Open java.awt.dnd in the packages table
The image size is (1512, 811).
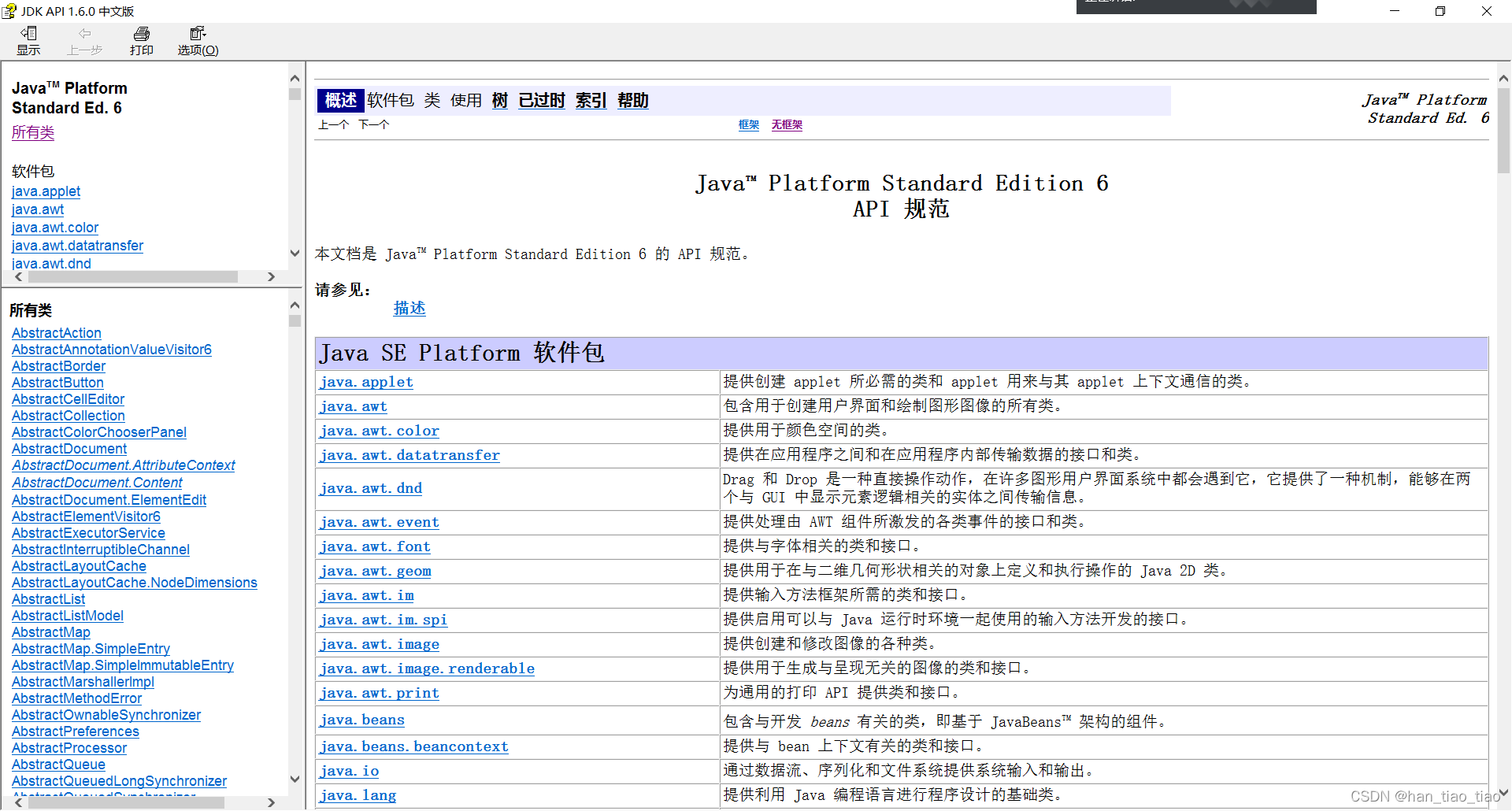pyautogui.click(x=371, y=488)
